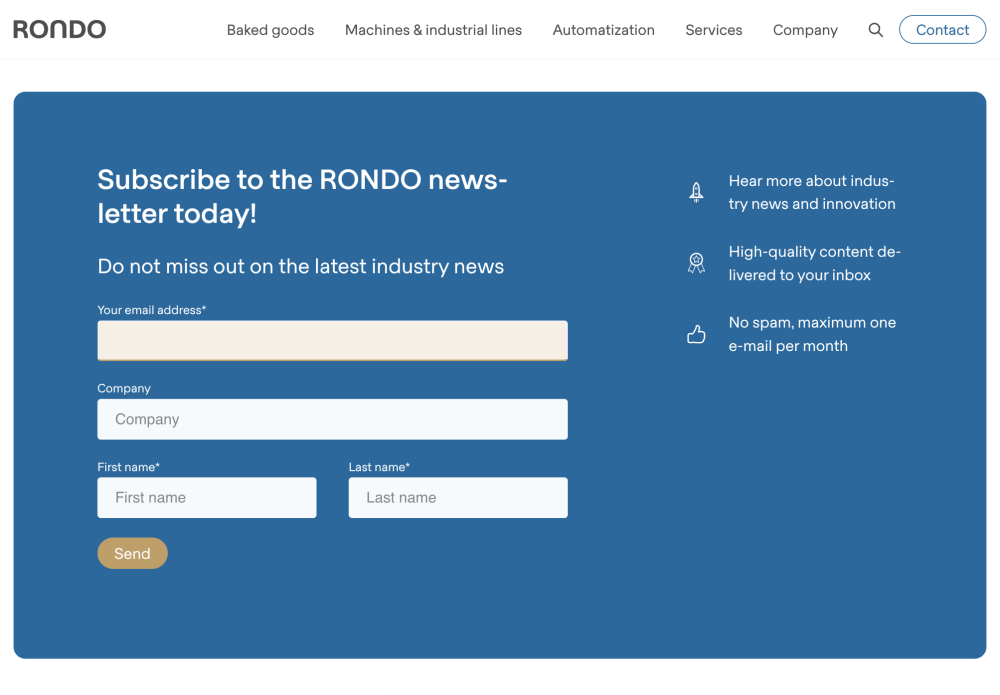Click the thumbs-up icon near no spam text
1000x695 pixels.
click(x=696, y=334)
